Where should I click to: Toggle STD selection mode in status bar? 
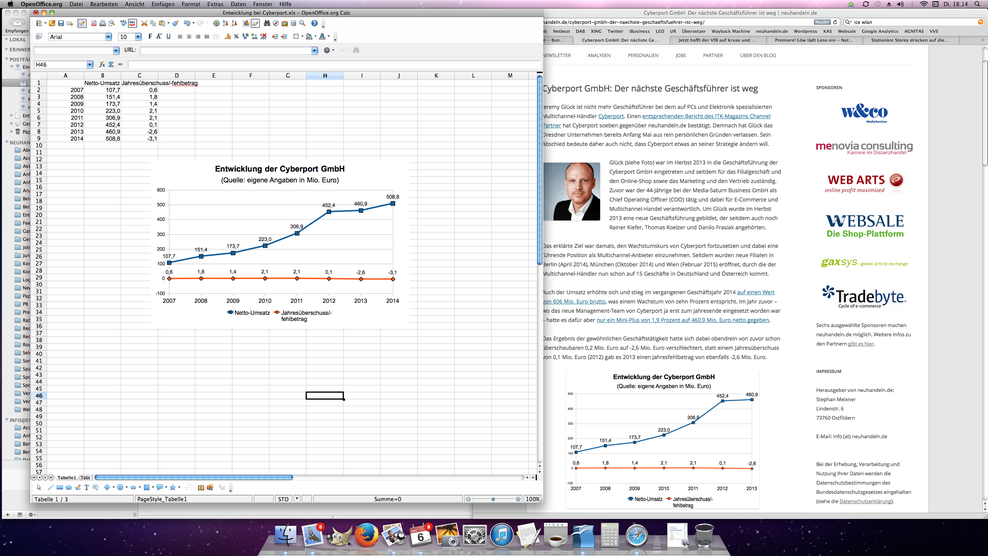283,499
